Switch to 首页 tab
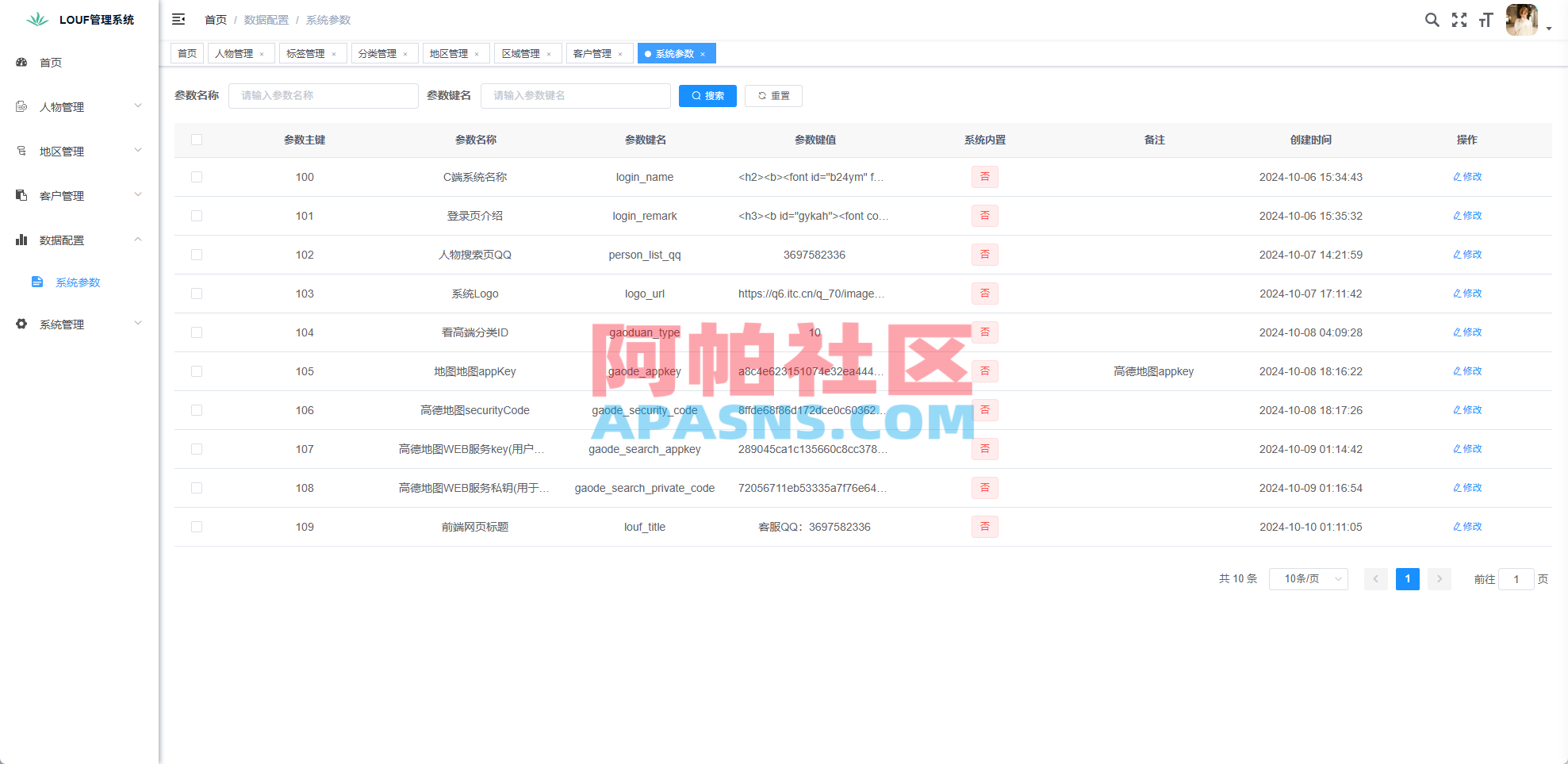 tap(187, 53)
